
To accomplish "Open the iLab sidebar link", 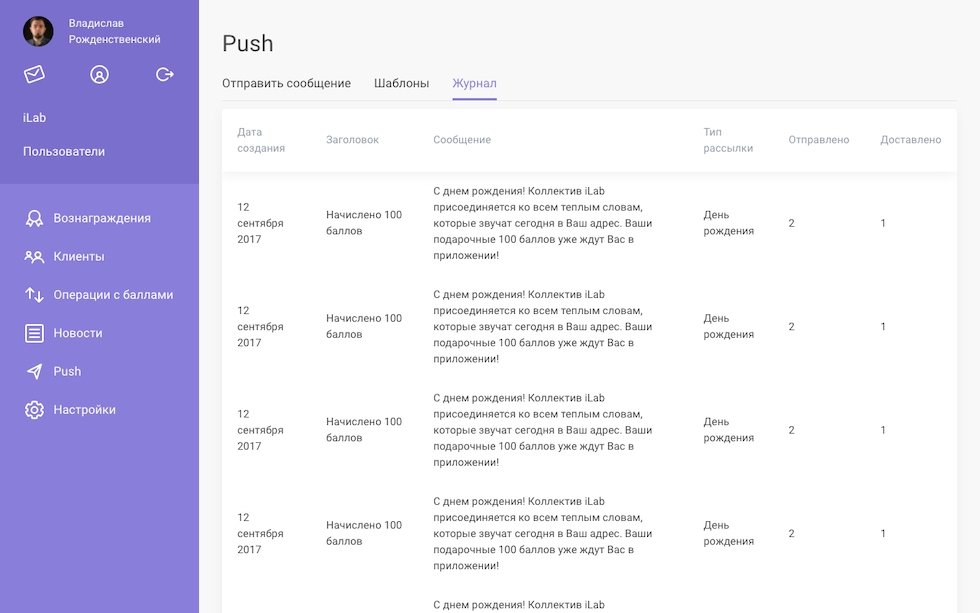I will coord(35,118).
